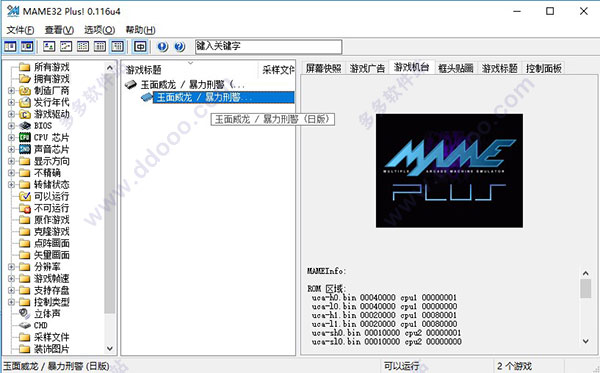Select the 所有游戏 folder icon
The image size is (600, 373).
(x=25, y=67)
